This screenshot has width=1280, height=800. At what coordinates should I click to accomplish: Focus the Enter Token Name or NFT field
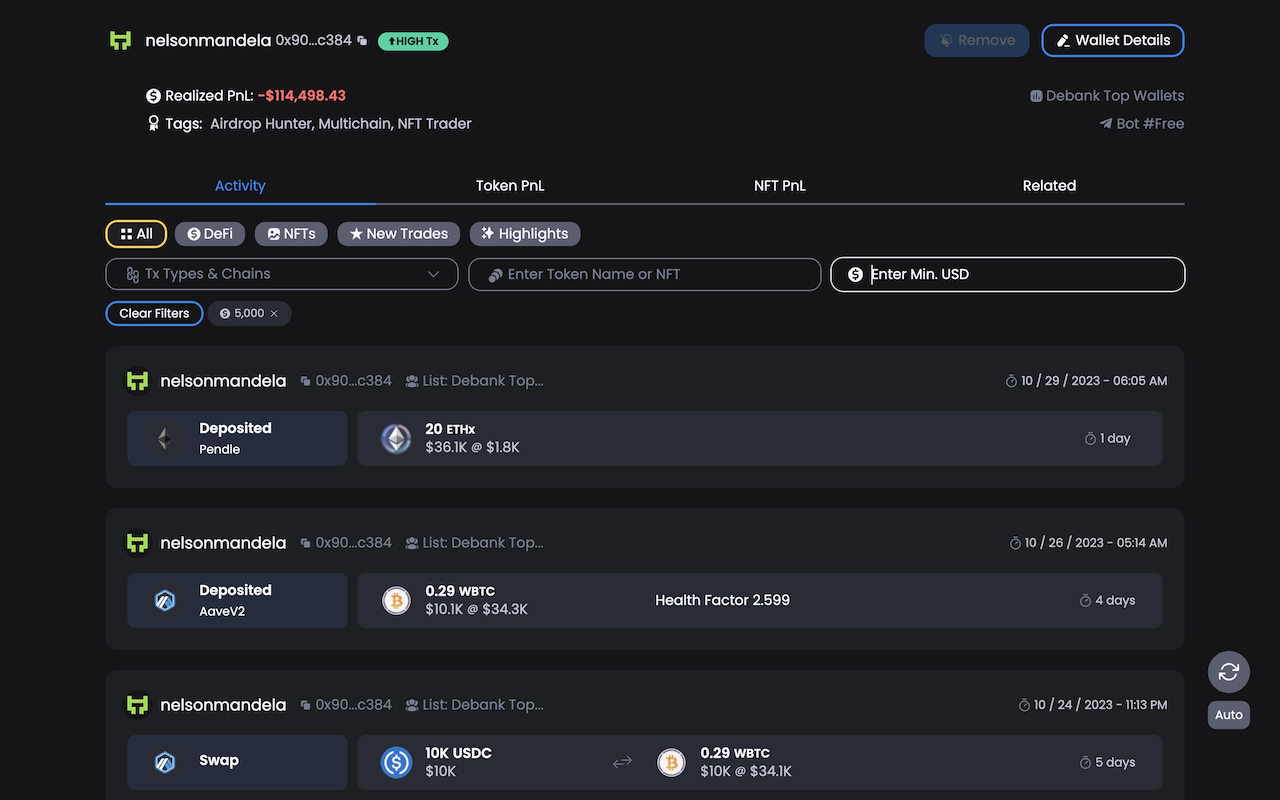pyautogui.click(x=645, y=274)
